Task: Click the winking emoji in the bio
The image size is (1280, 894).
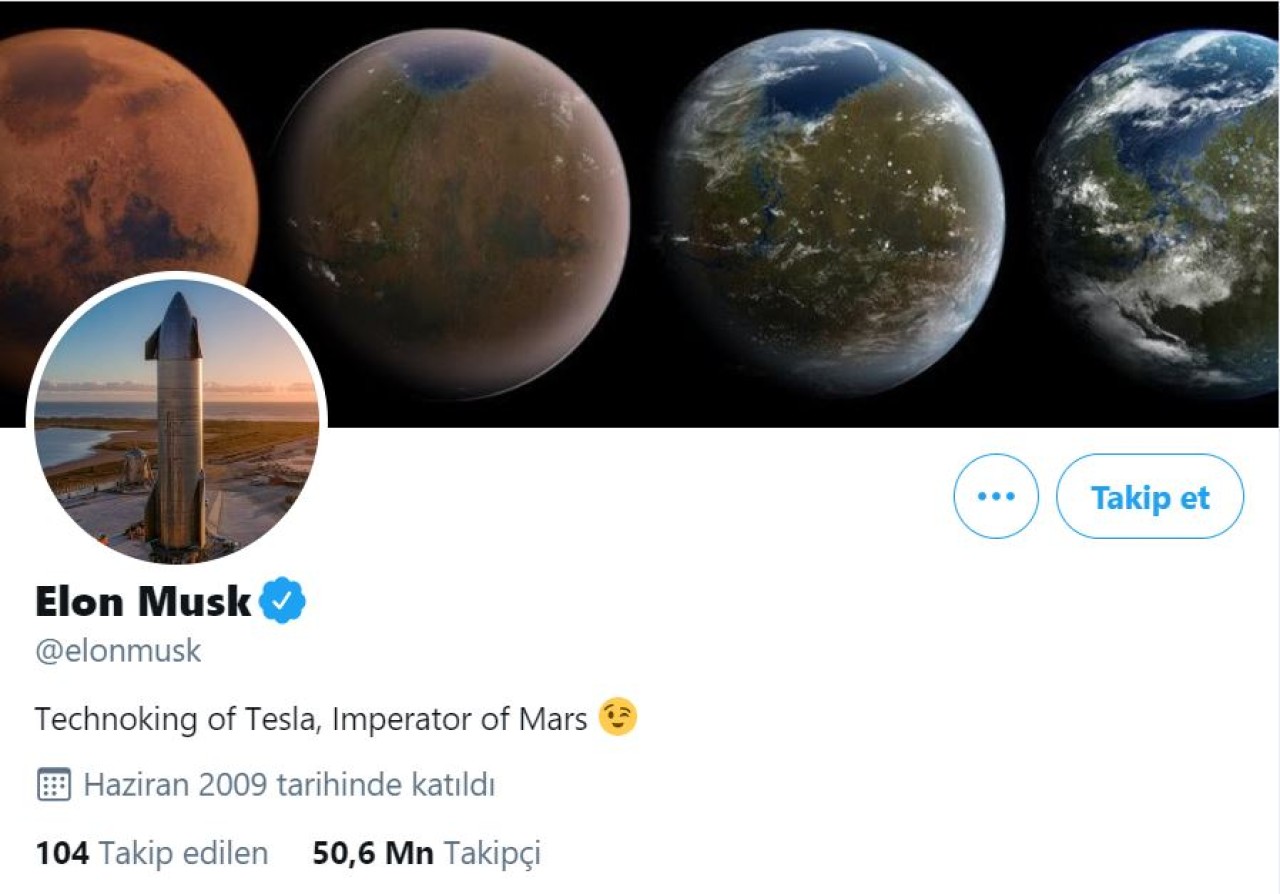Action: tap(617, 716)
